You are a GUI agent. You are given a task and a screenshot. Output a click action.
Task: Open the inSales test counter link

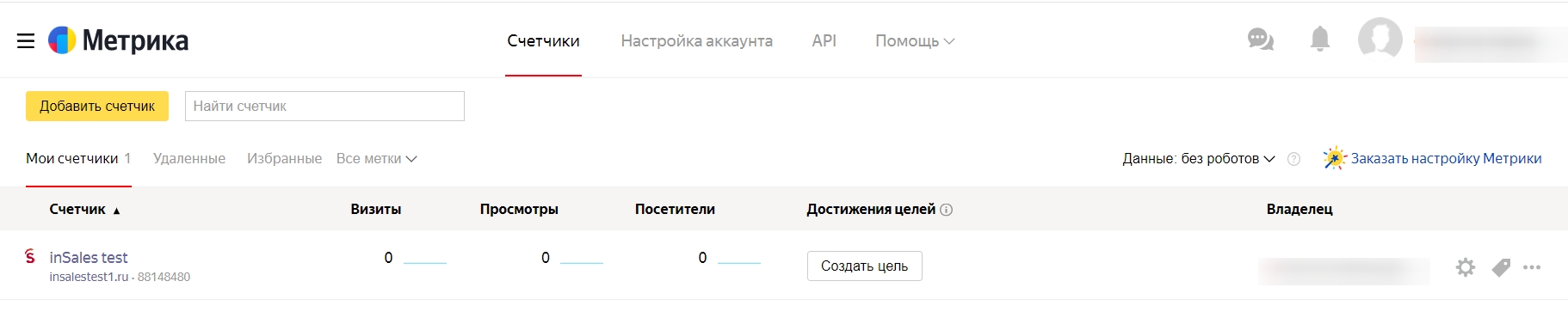click(89, 257)
